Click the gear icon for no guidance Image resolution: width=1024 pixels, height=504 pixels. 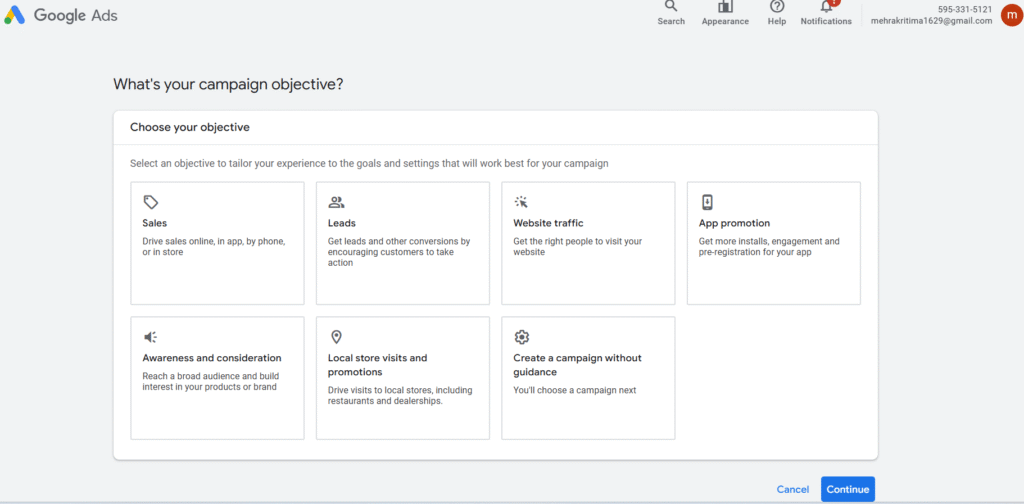pyautogui.click(x=521, y=337)
